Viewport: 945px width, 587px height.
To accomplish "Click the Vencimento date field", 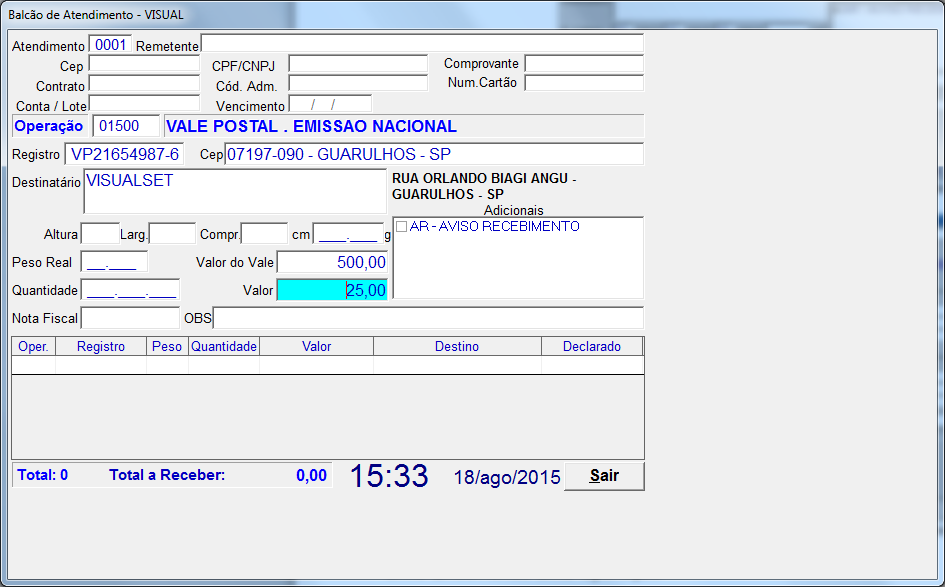I will click(330, 104).
